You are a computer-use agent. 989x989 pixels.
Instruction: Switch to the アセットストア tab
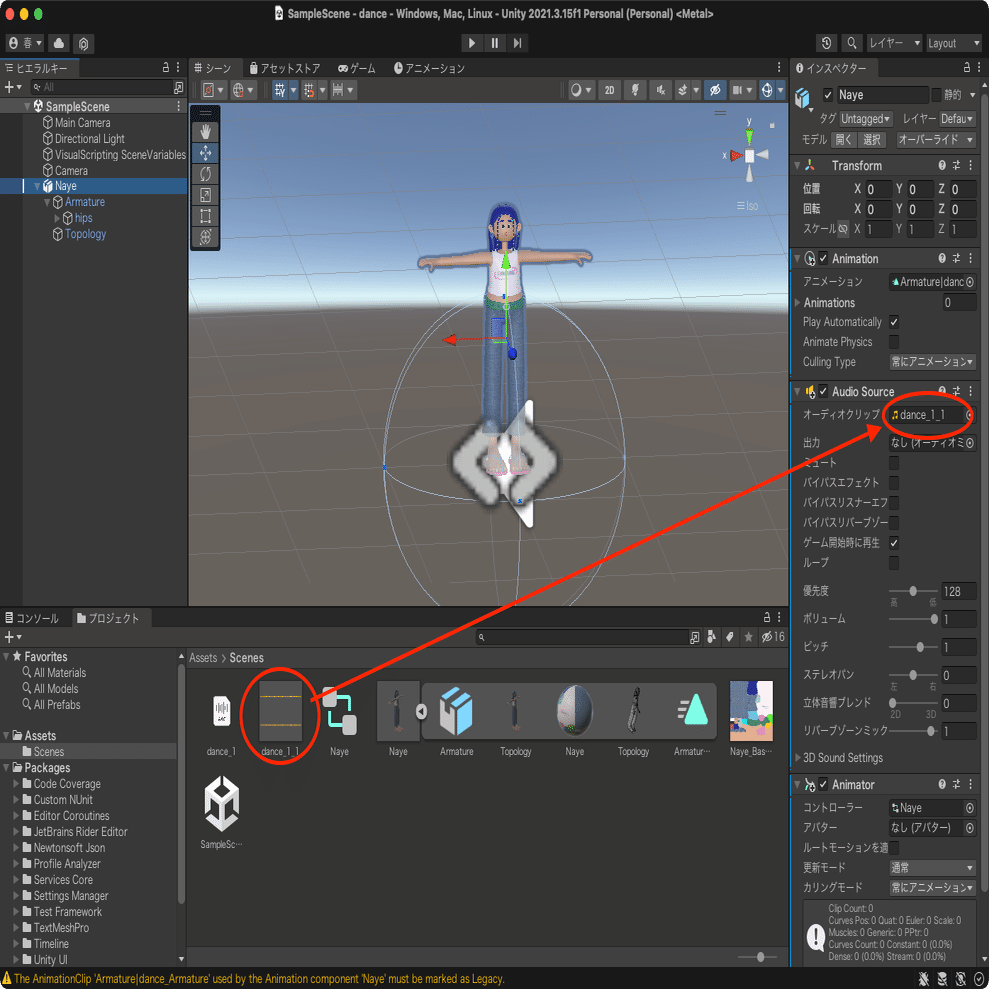(x=285, y=68)
